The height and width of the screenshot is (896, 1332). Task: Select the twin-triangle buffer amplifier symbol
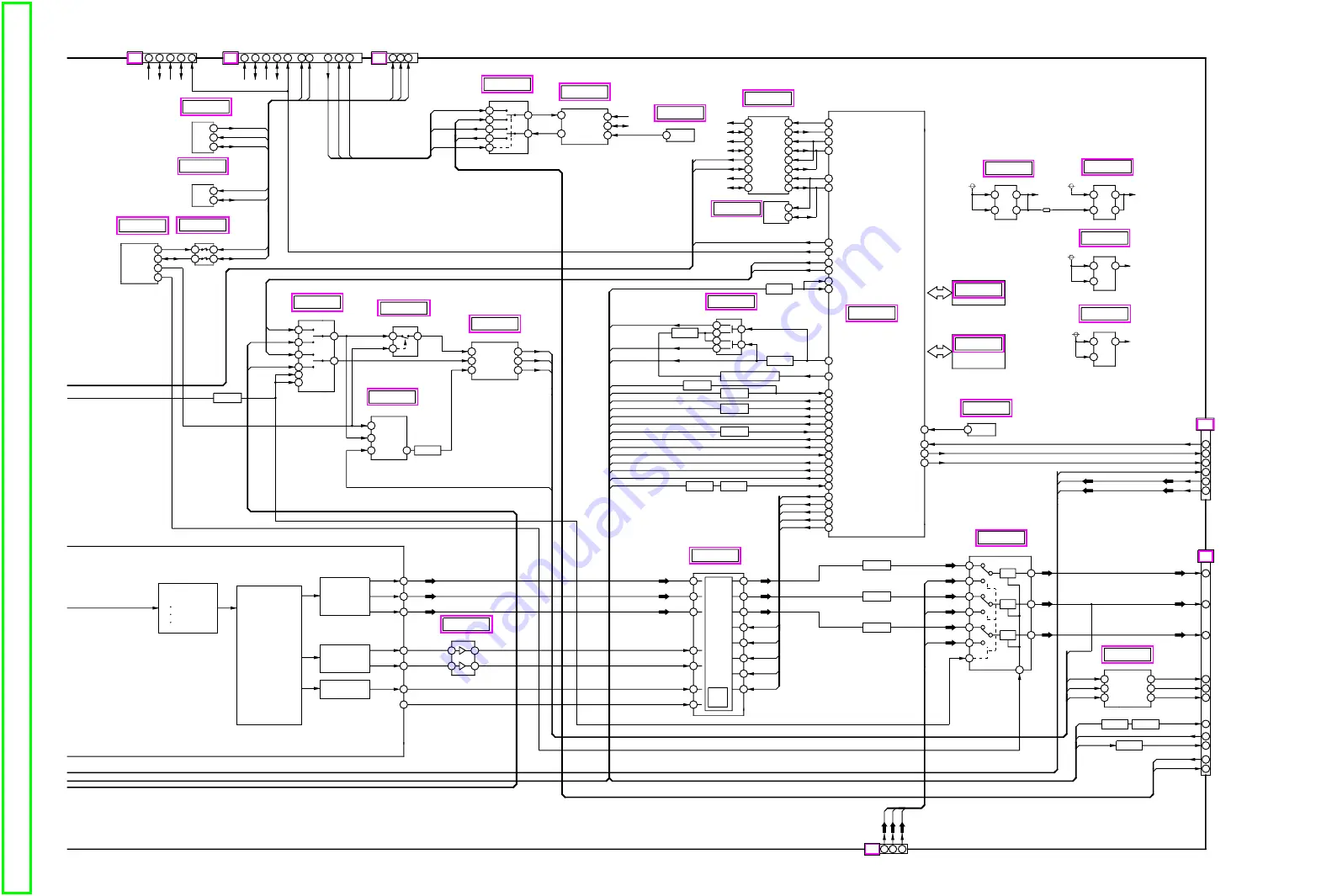pyautogui.click(x=463, y=659)
